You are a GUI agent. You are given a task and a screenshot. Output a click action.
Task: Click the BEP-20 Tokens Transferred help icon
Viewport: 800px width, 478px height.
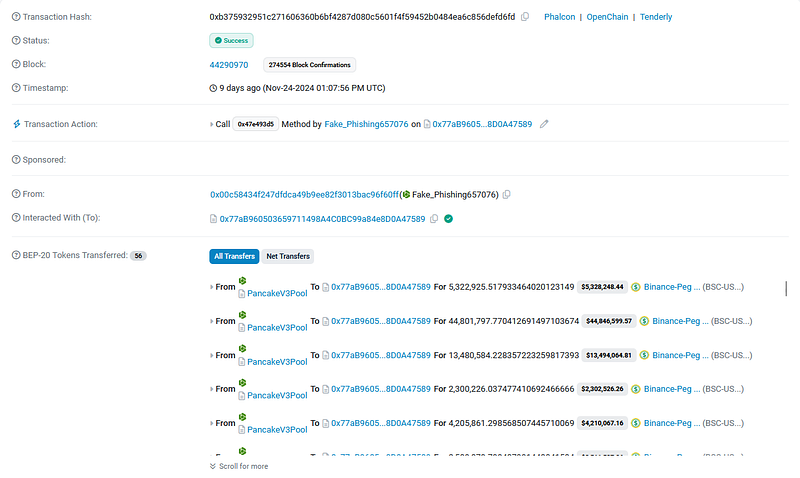coord(15,256)
